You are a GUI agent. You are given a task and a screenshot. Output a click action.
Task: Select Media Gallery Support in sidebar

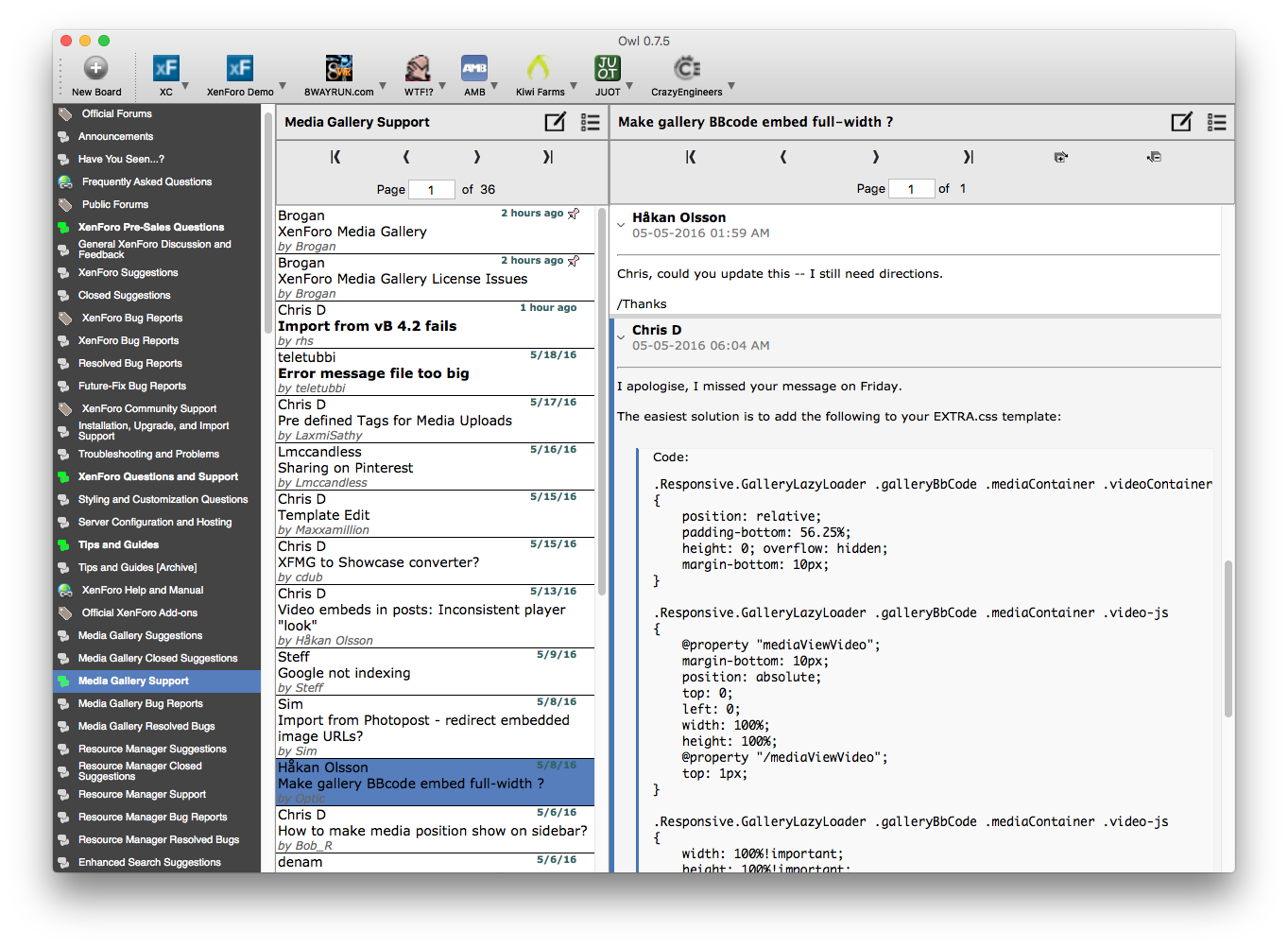click(x=157, y=681)
